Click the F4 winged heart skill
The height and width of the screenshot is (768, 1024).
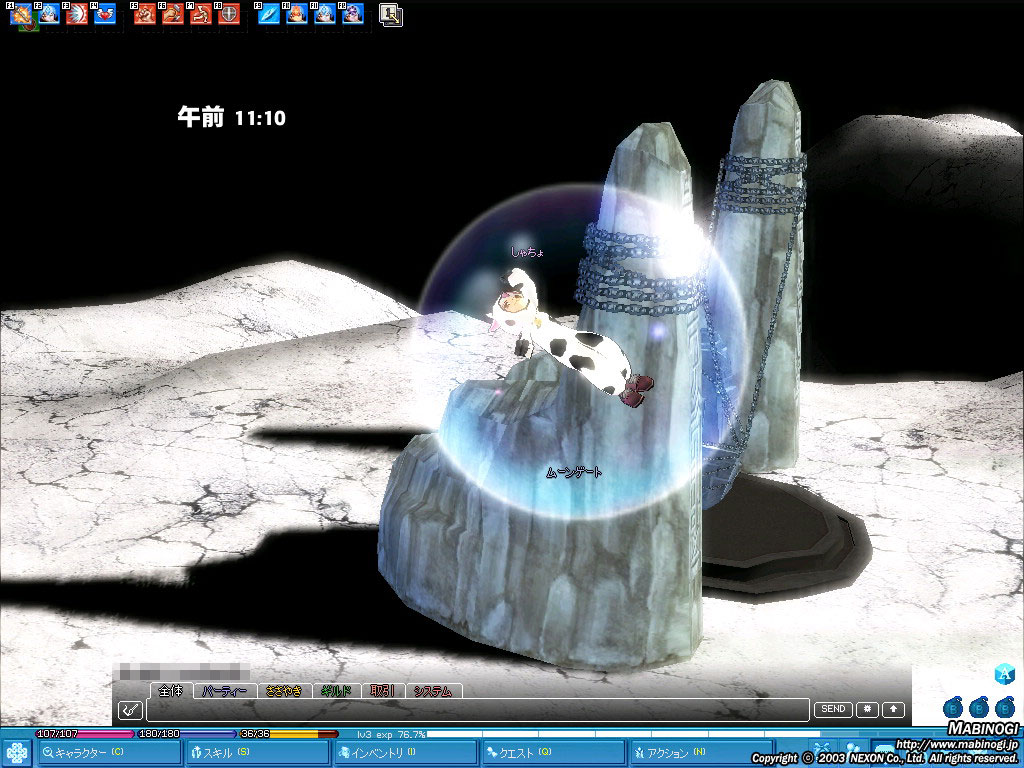click(x=105, y=14)
